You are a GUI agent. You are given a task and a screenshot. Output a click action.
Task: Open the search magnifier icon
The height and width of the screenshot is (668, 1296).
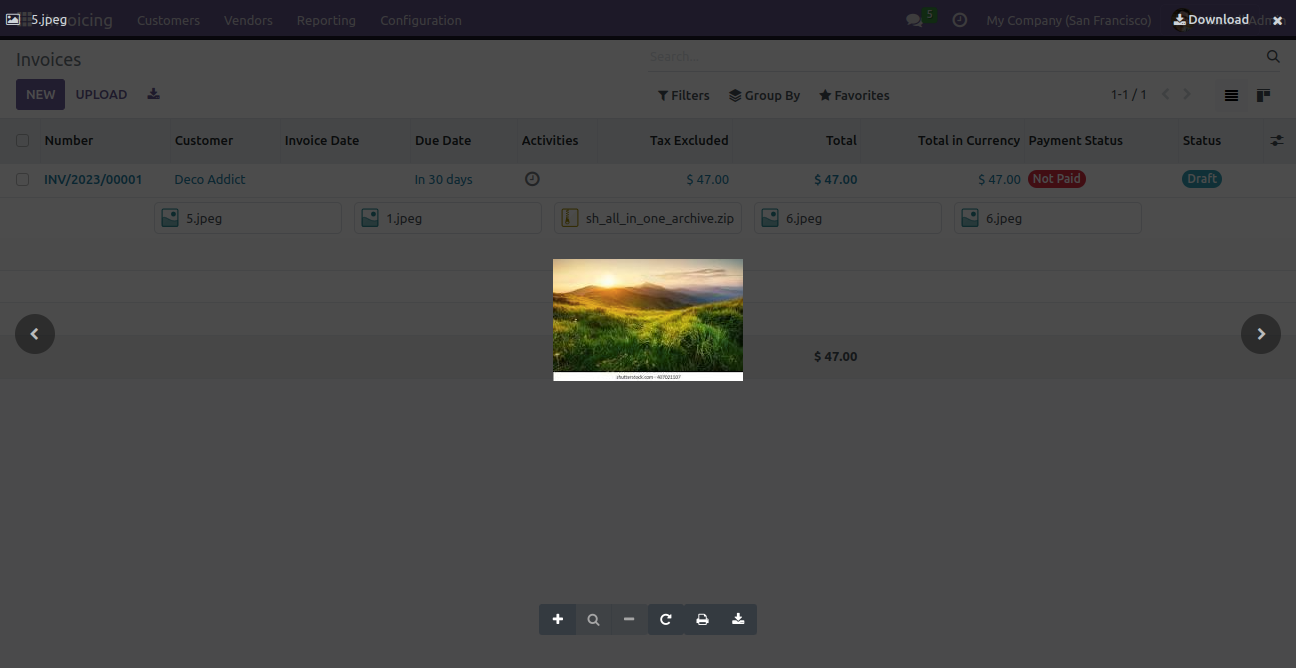pyautogui.click(x=1273, y=57)
